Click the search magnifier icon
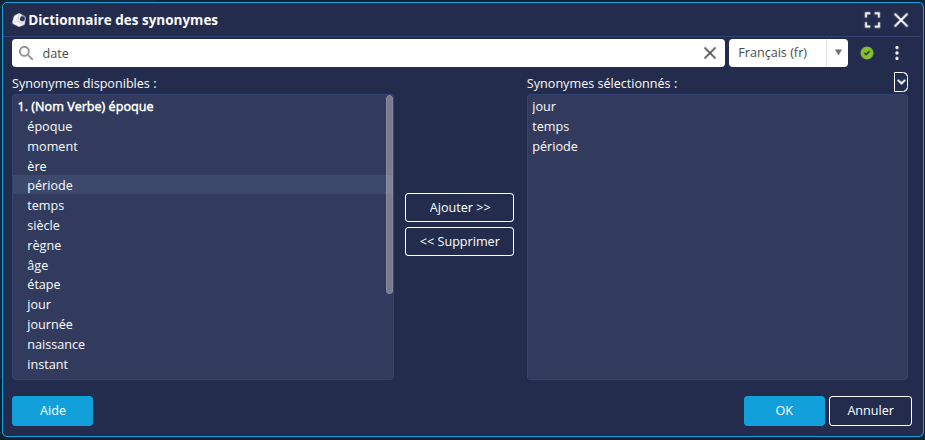Screen dimensions: 925x440 click(26, 53)
